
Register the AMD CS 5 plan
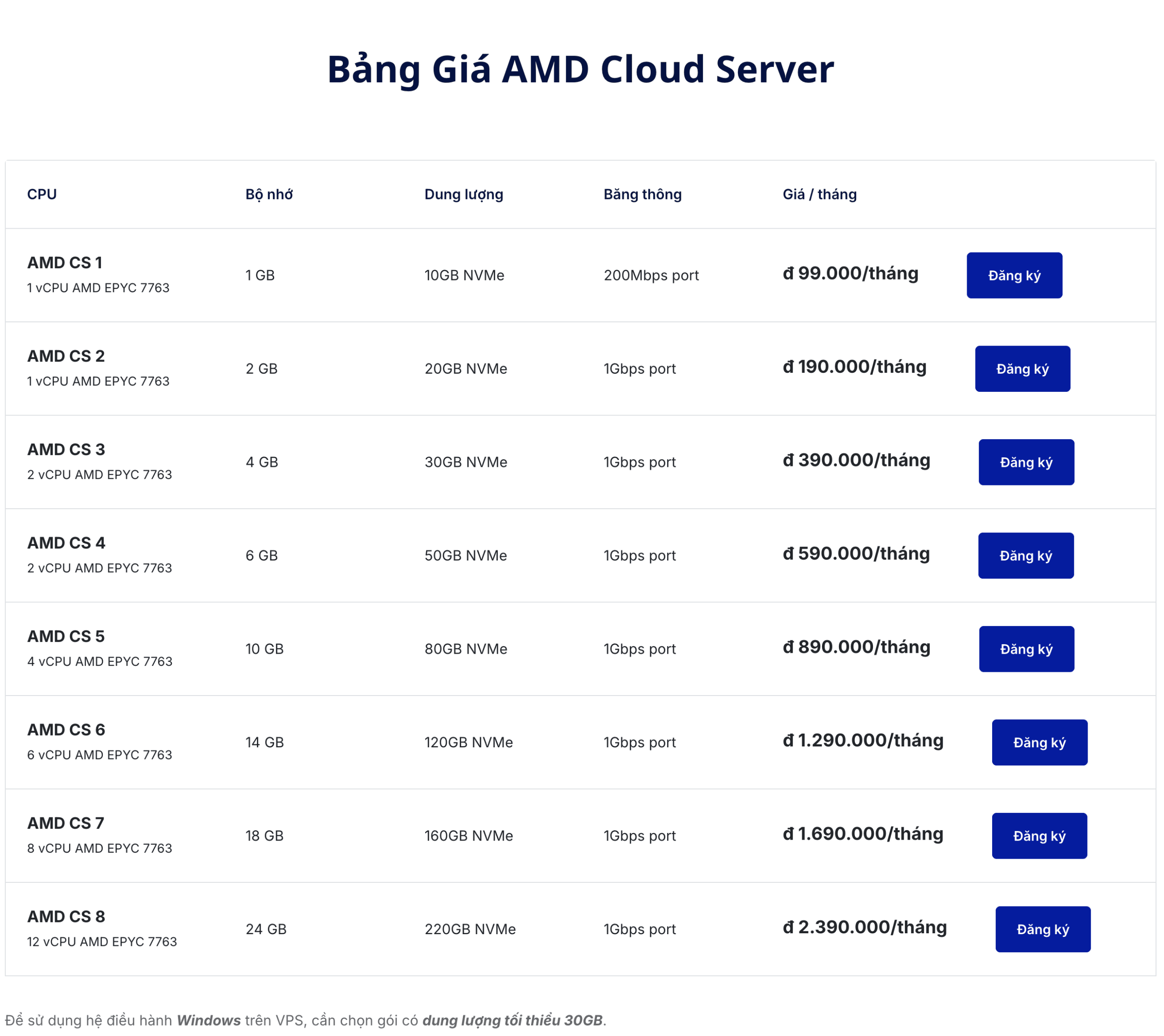[1026, 649]
